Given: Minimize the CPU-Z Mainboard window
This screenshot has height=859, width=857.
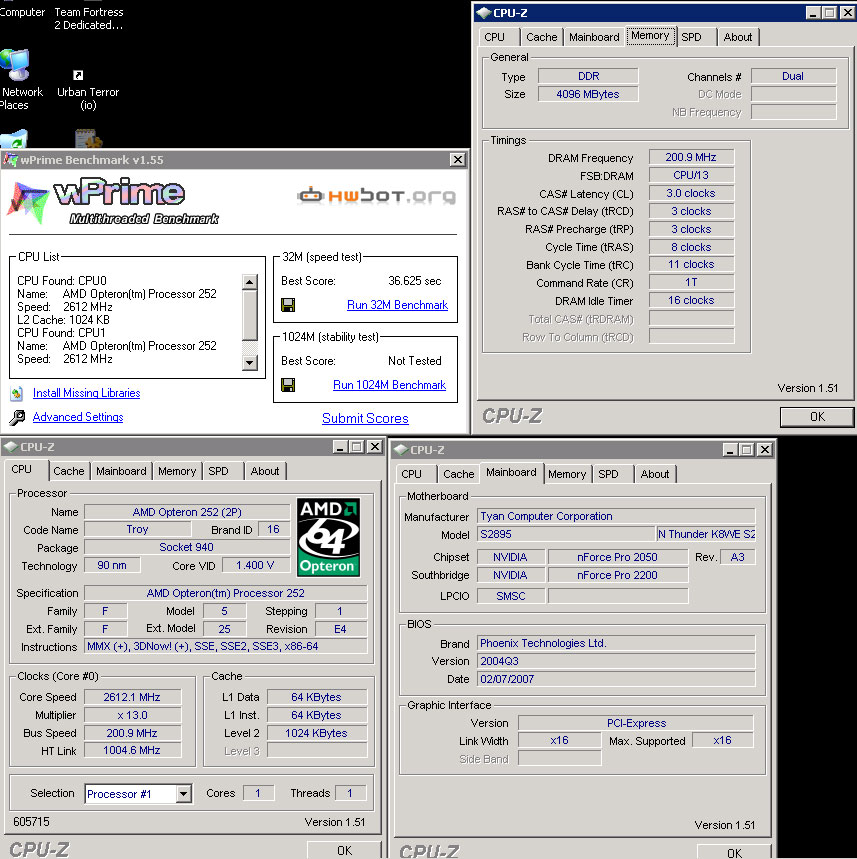Looking at the screenshot, I should (x=729, y=450).
